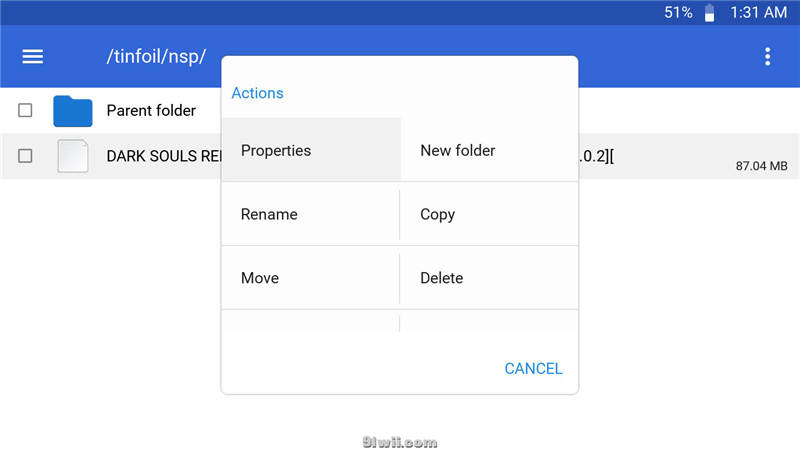800x450 pixels.
Task: Check the Parent folder checkbox
Action: coord(25,111)
